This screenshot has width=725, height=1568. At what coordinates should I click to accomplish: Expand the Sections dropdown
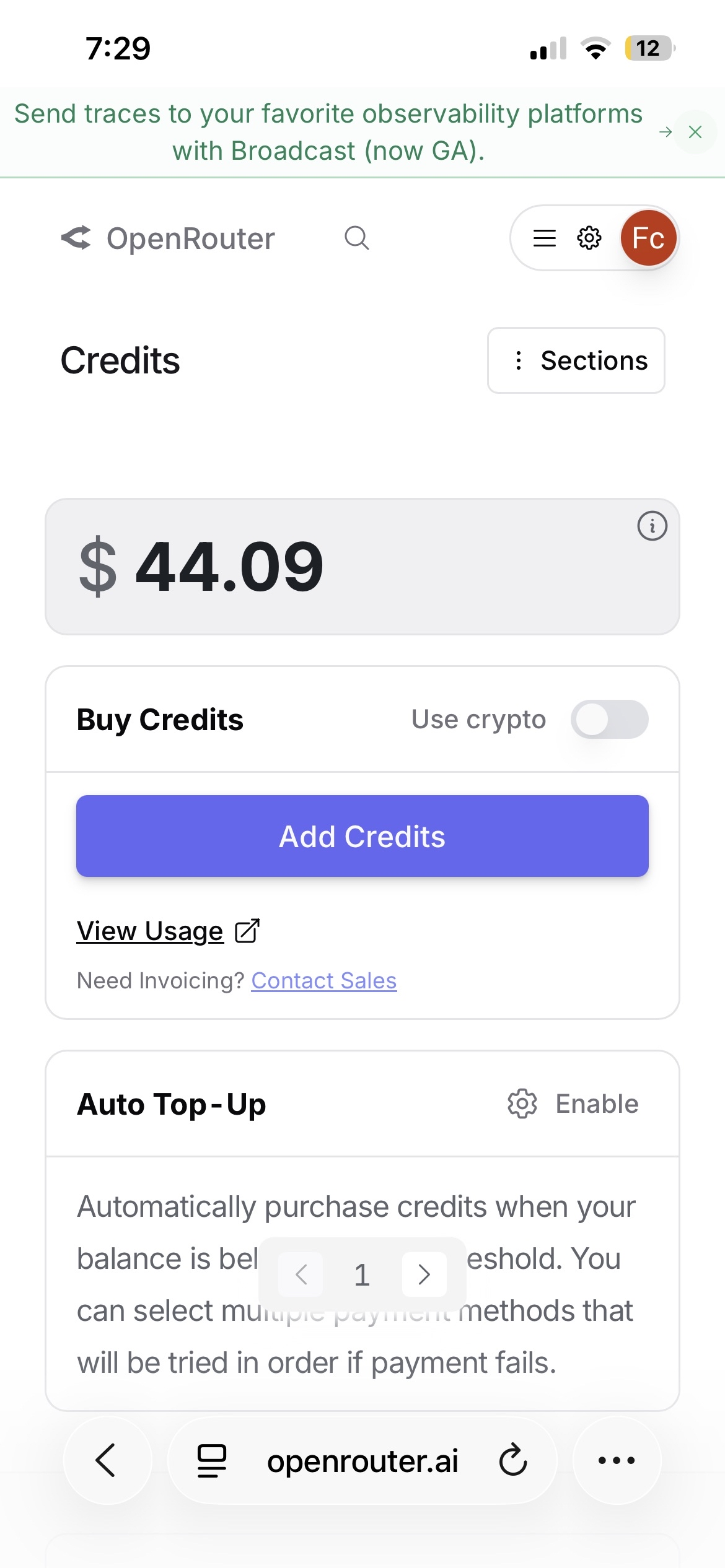pos(576,360)
